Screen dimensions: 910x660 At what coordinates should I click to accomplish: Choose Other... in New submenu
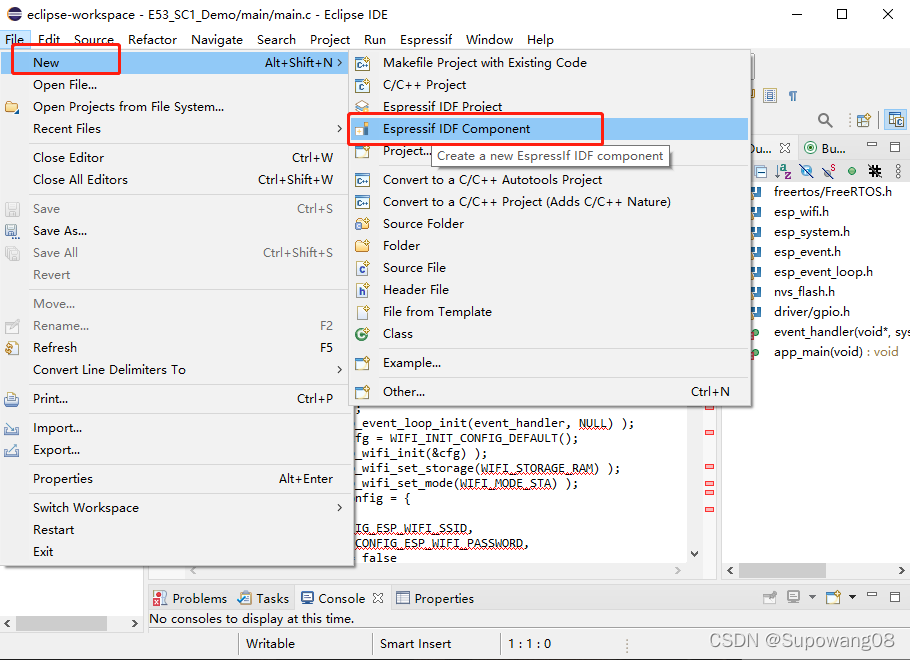pyautogui.click(x=549, y=392)
